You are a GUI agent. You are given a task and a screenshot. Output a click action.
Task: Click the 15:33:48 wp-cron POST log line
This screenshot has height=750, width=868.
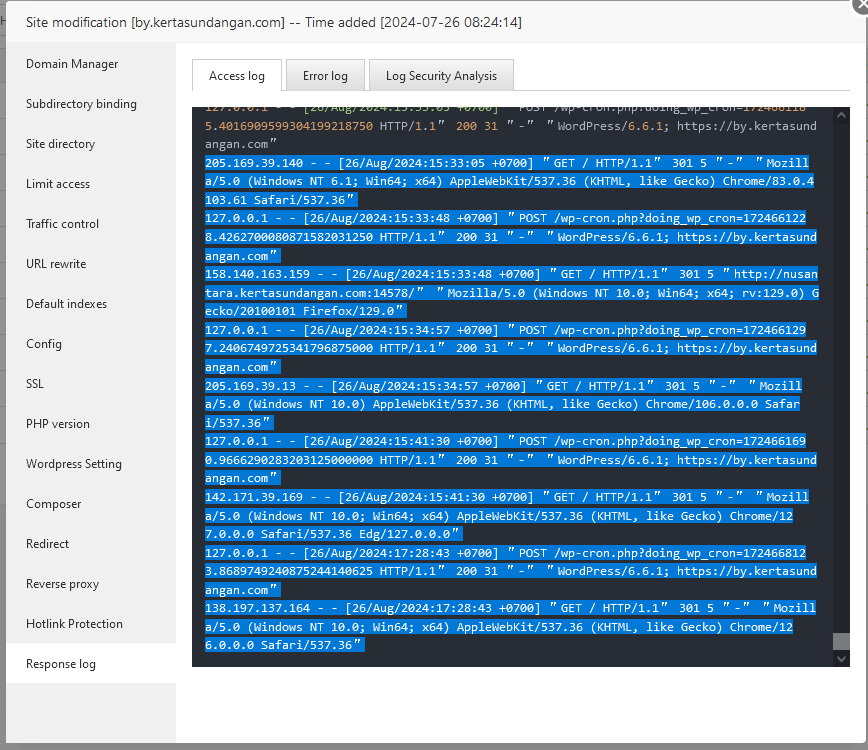(510, 237)
